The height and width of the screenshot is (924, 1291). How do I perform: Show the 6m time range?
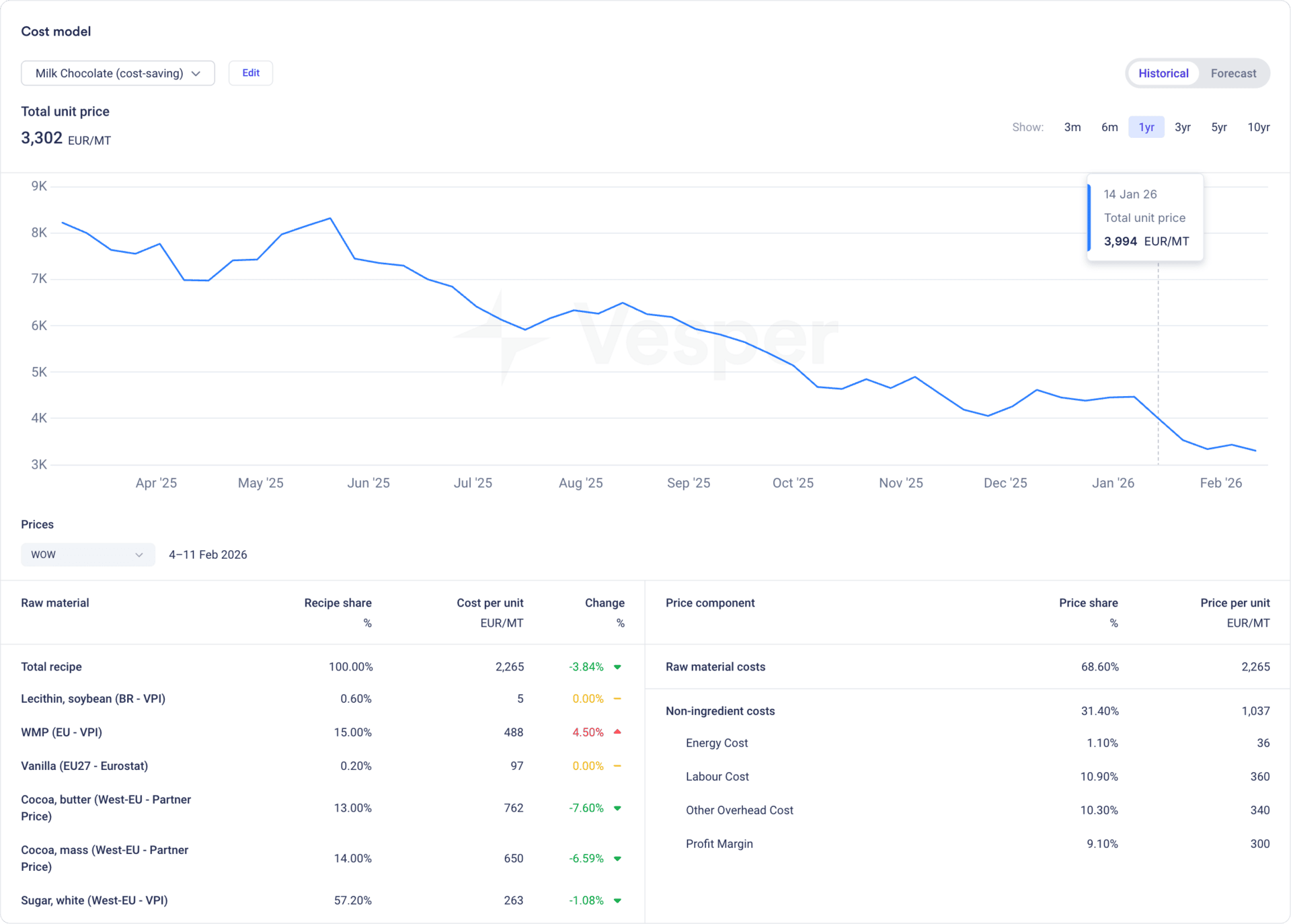1109,127
